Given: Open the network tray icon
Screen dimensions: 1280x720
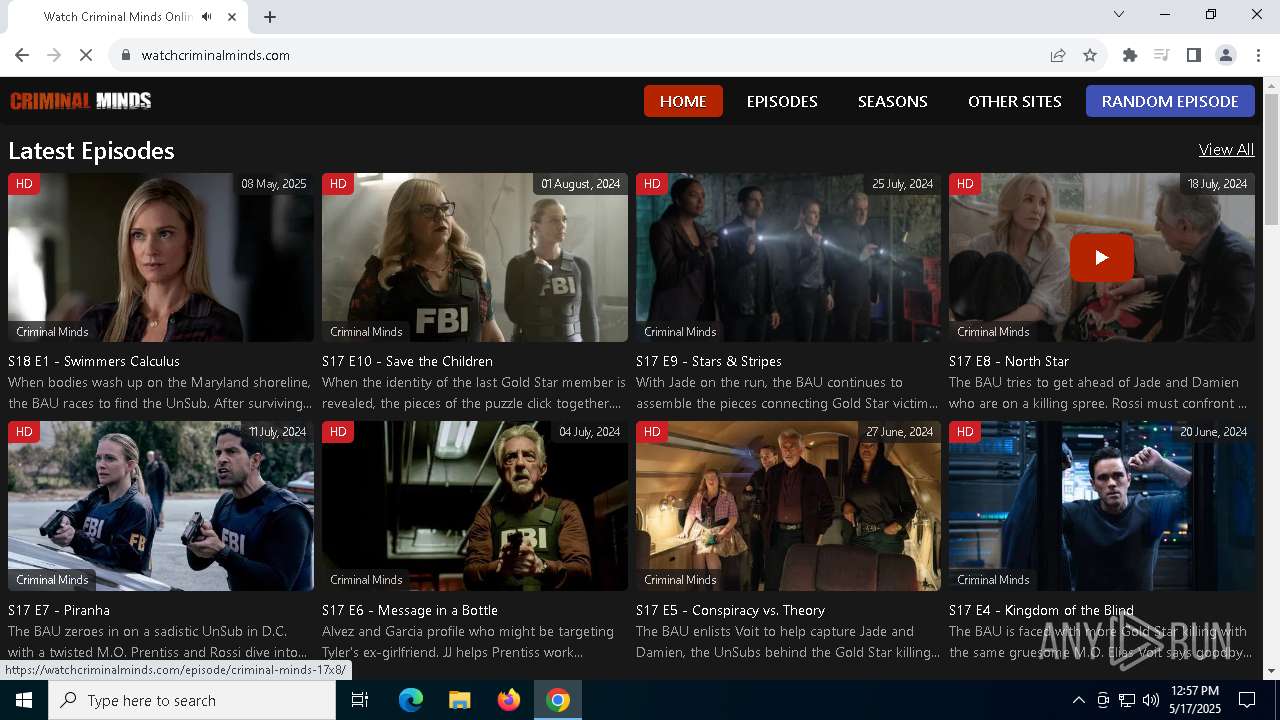Looking at the screenshot, I should pyautogui.click(x=1127, y=700).
